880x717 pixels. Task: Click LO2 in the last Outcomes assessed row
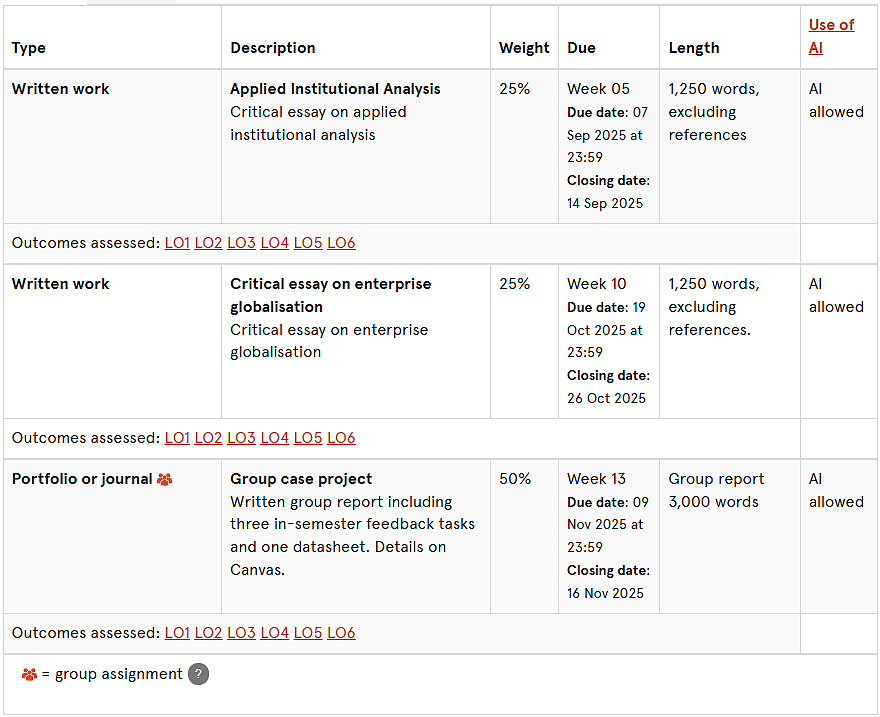208,633
